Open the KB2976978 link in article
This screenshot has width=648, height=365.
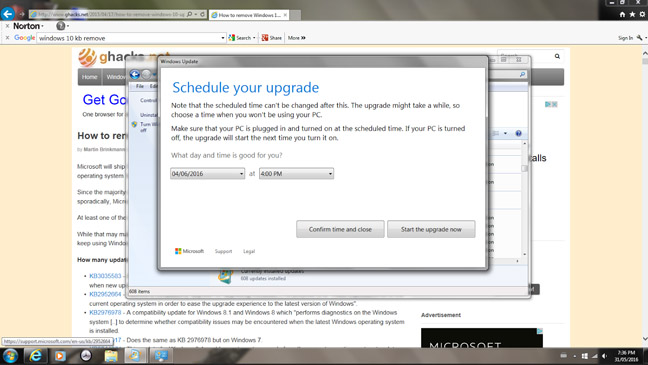(105, 313)
